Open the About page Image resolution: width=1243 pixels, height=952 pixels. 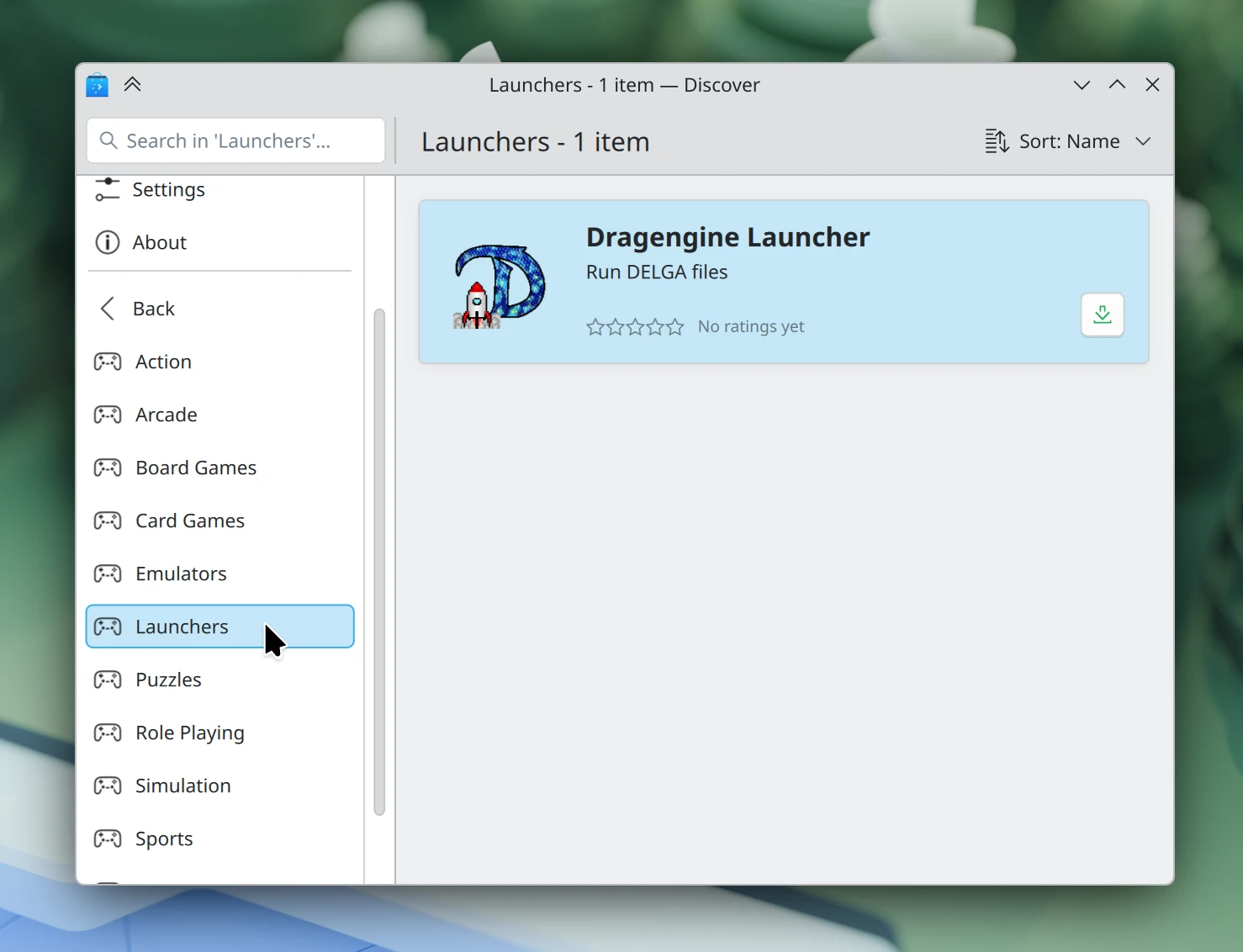coord(160,242)
